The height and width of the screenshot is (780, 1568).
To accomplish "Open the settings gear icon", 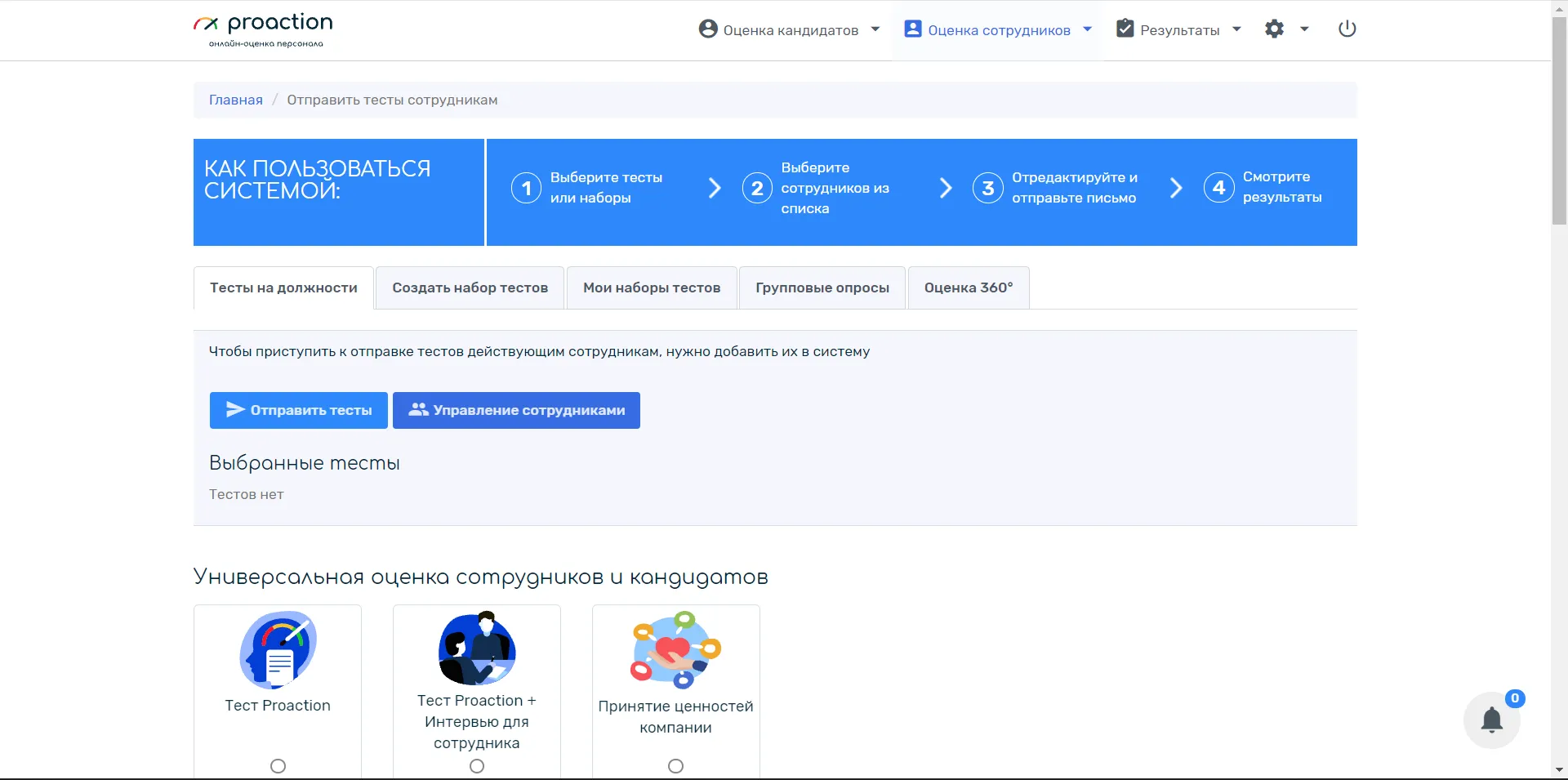I will point(1275,29).
